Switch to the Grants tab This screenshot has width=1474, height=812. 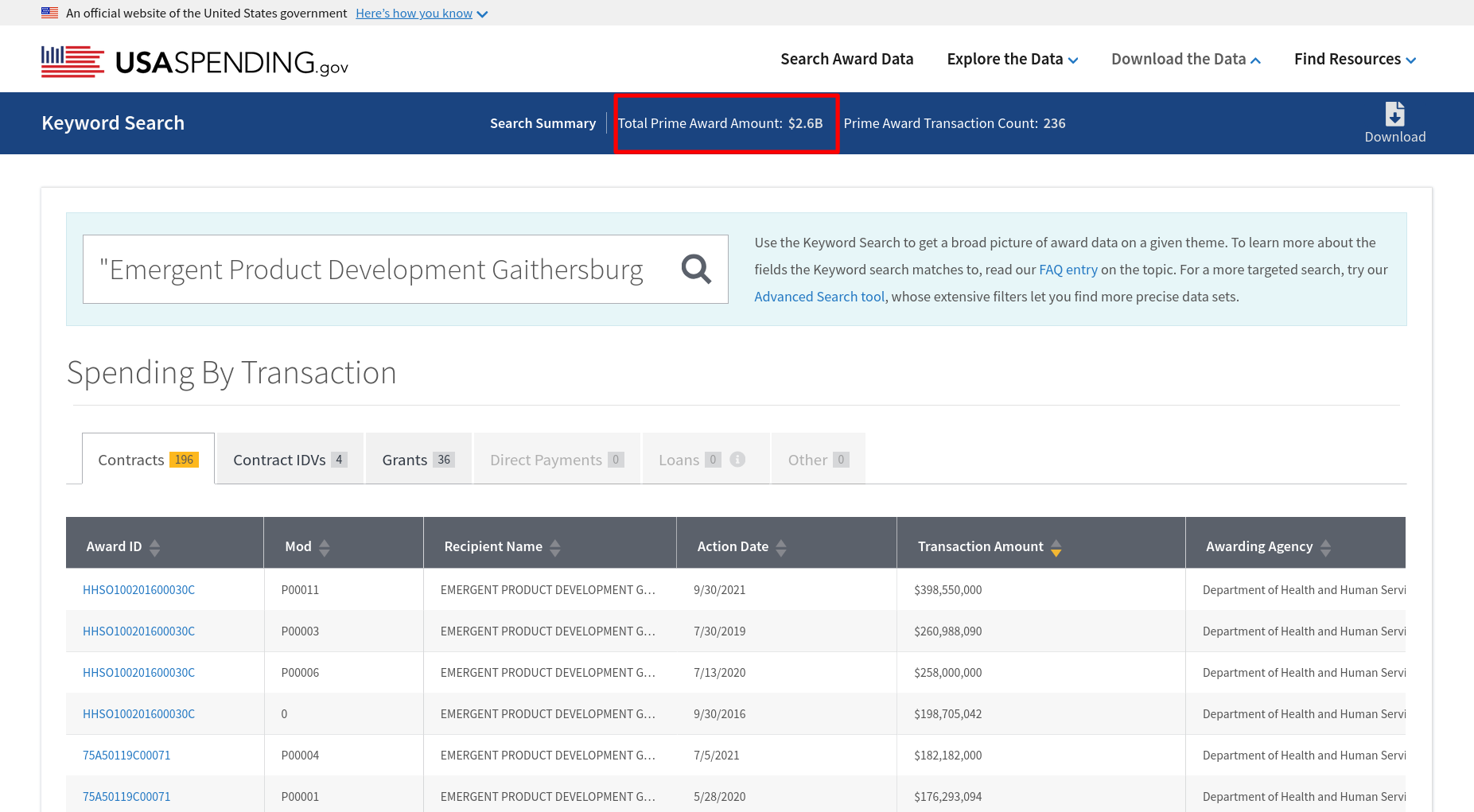(418, 459)
